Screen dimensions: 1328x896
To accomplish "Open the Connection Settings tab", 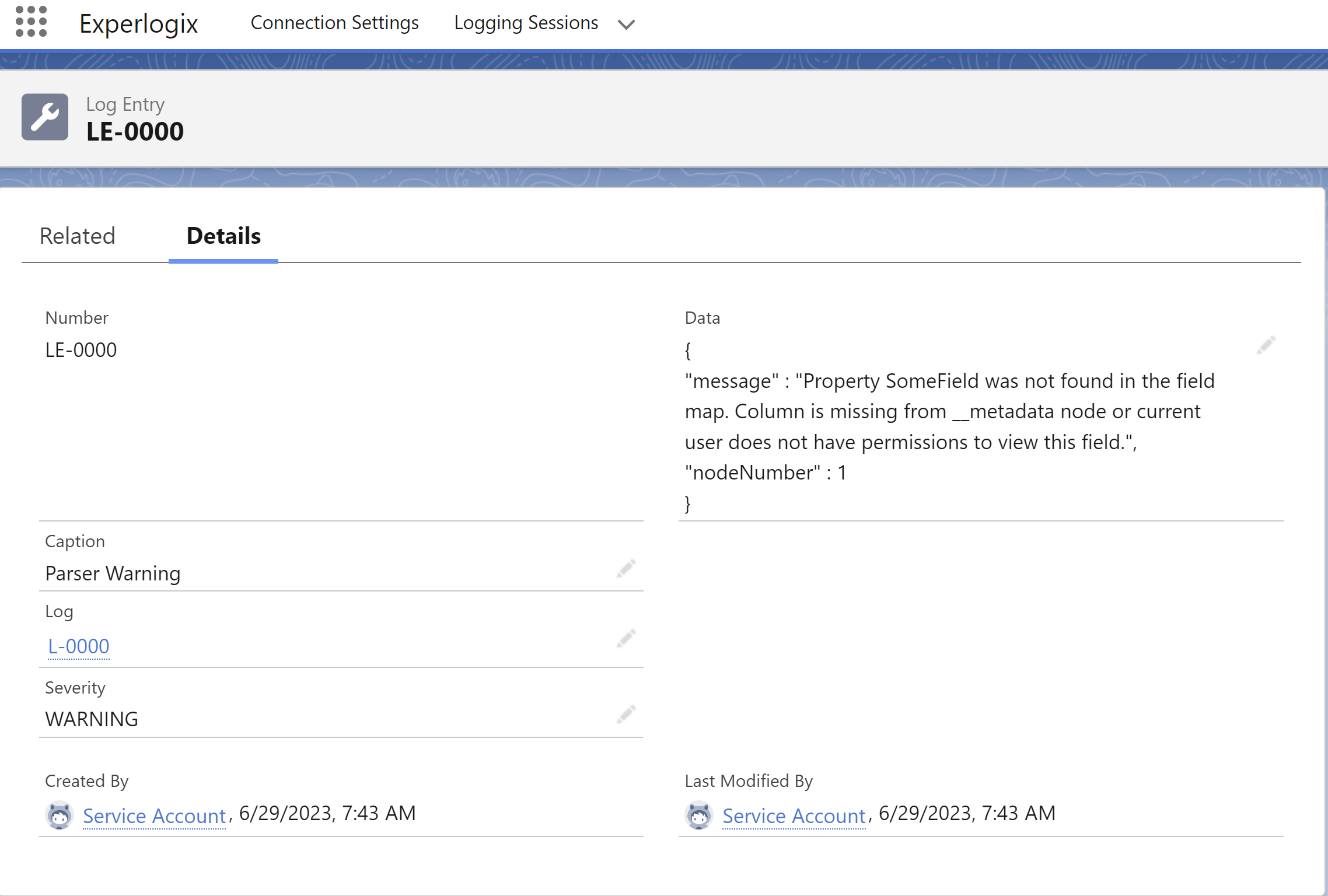I will [x=334, y=23].
